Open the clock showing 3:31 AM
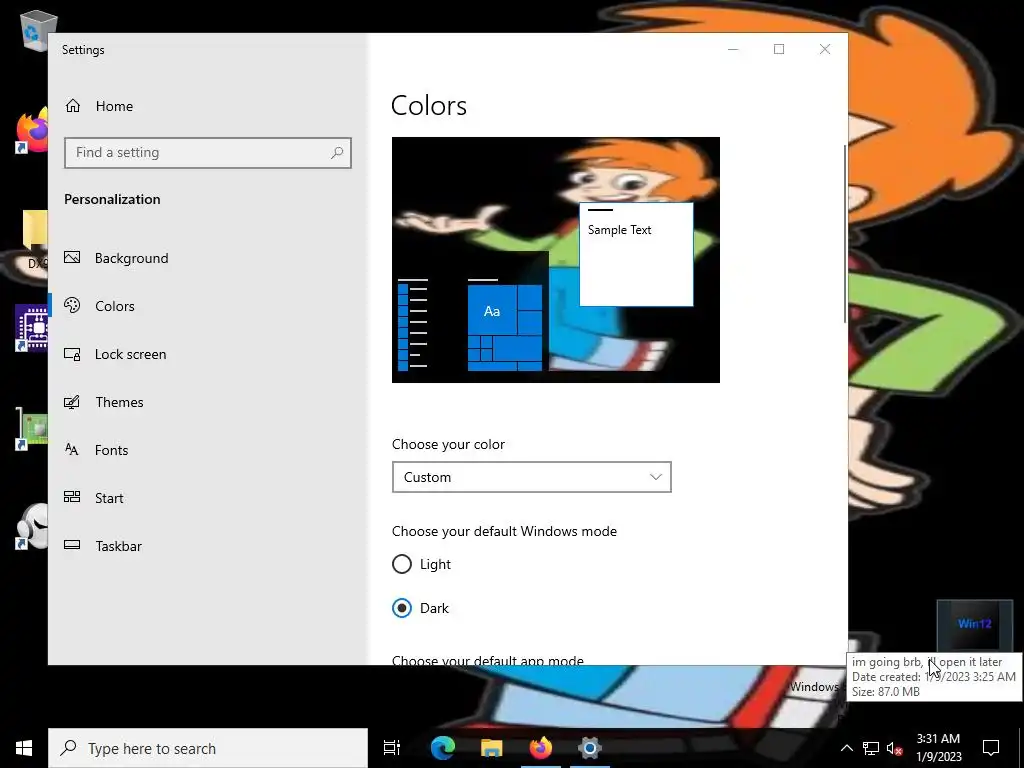Image resolution: width=1024 pixels, height=768 pixels. click(x=938, y=748)
